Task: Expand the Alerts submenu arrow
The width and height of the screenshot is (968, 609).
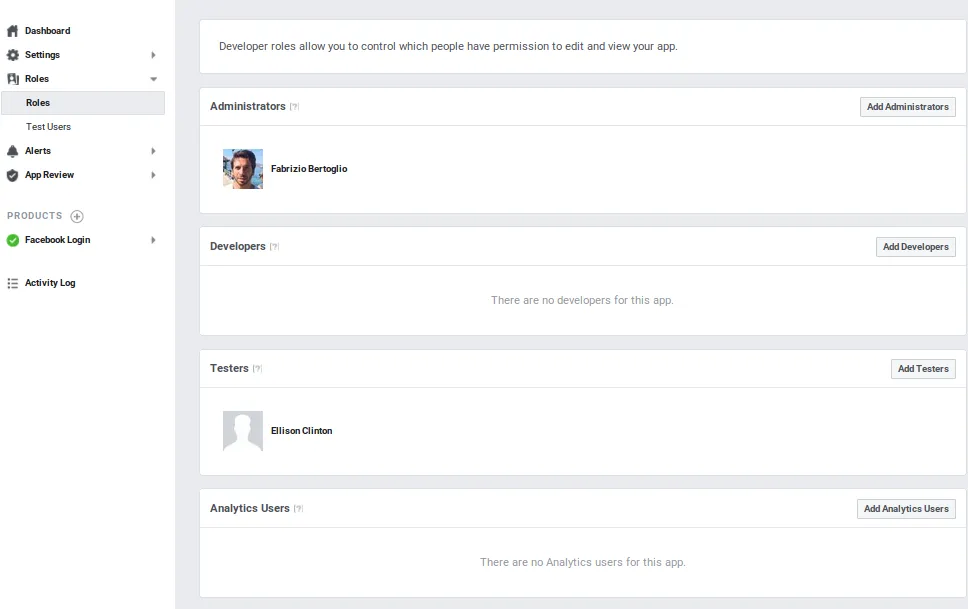Action: [x=153, y=151]
